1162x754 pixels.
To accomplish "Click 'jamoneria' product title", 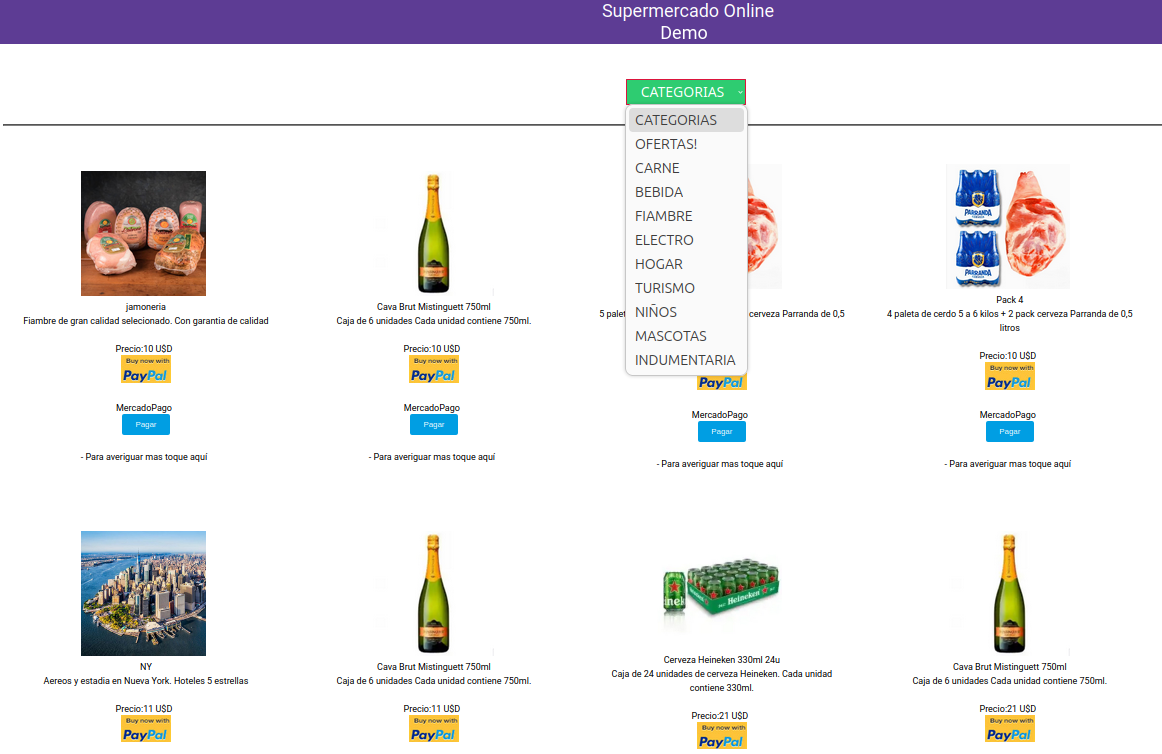I will point(146,307).
